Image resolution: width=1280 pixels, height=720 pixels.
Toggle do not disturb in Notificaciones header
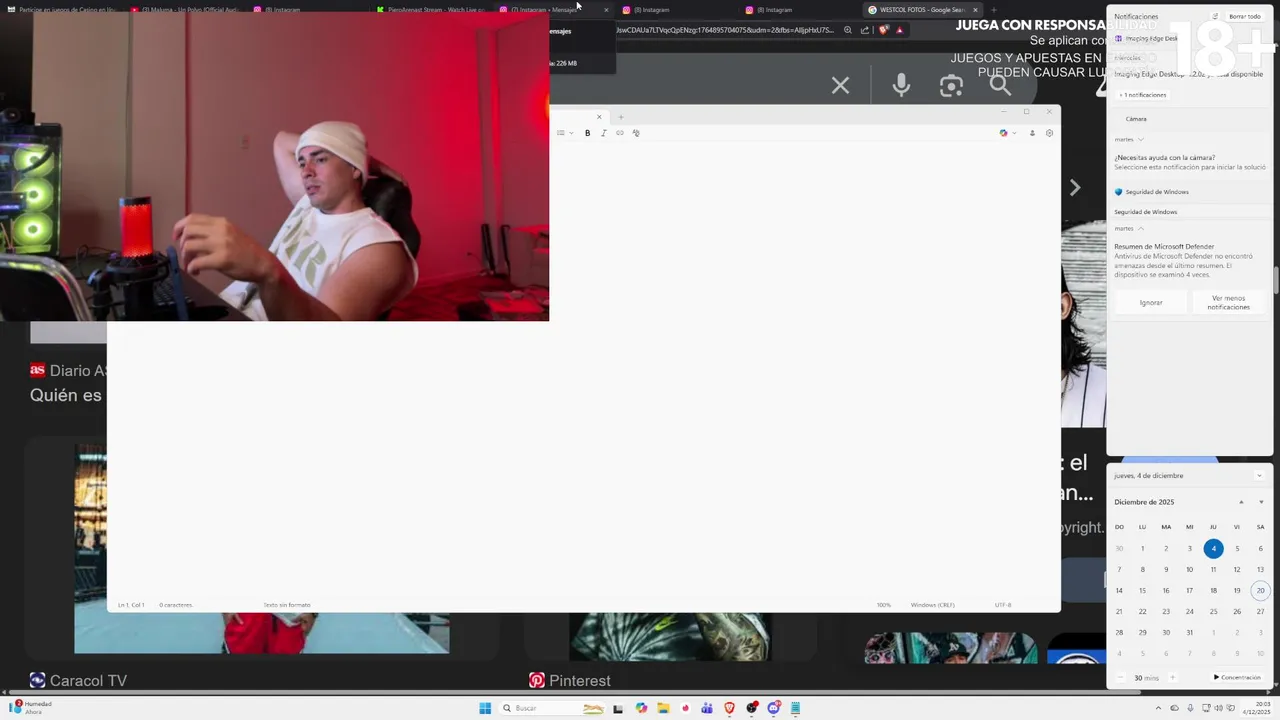(1216, 17)
